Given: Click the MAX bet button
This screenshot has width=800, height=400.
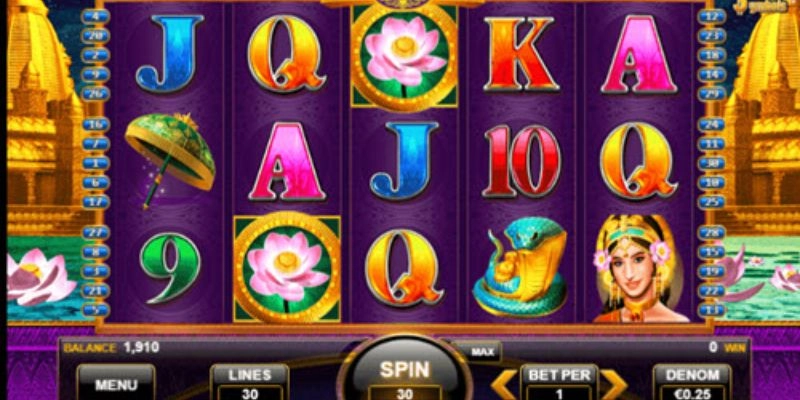Looking at the screenshot, I should pos(482,352).
